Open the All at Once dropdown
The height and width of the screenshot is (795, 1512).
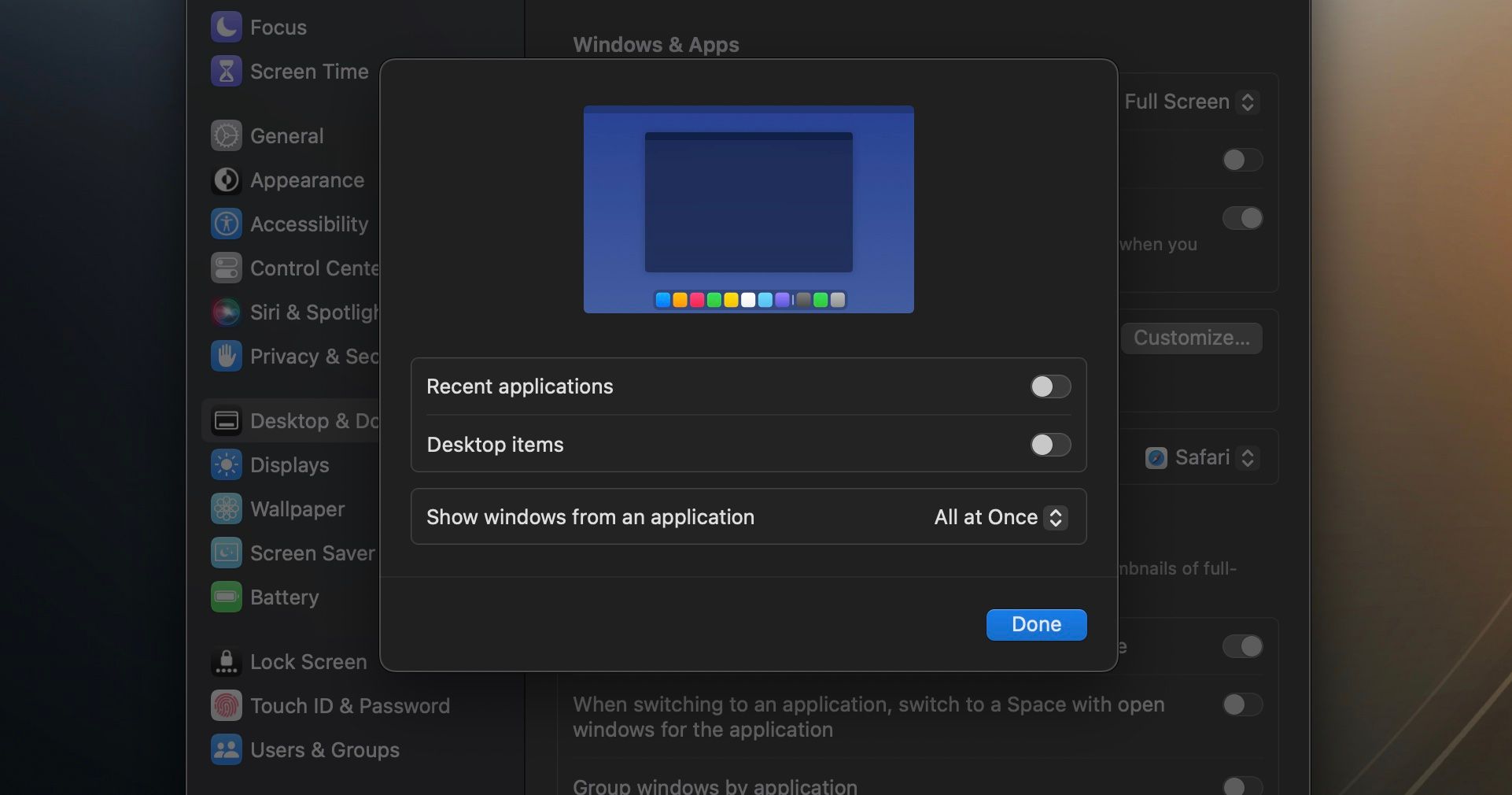click(1000, 517)
